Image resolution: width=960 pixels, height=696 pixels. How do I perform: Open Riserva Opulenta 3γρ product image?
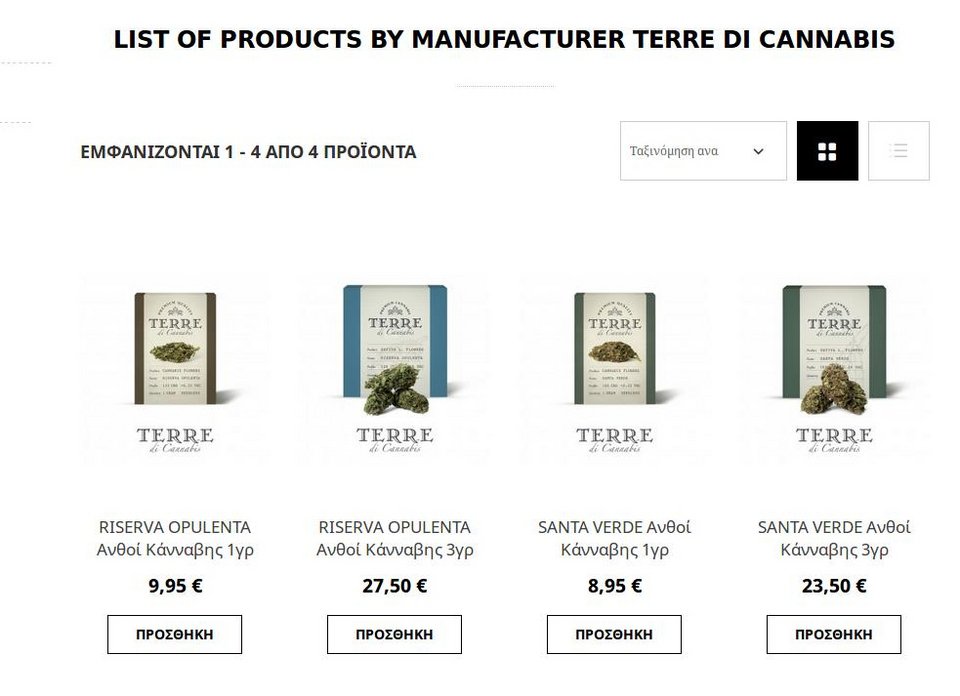pyautogui.click(x=394, y=370)
